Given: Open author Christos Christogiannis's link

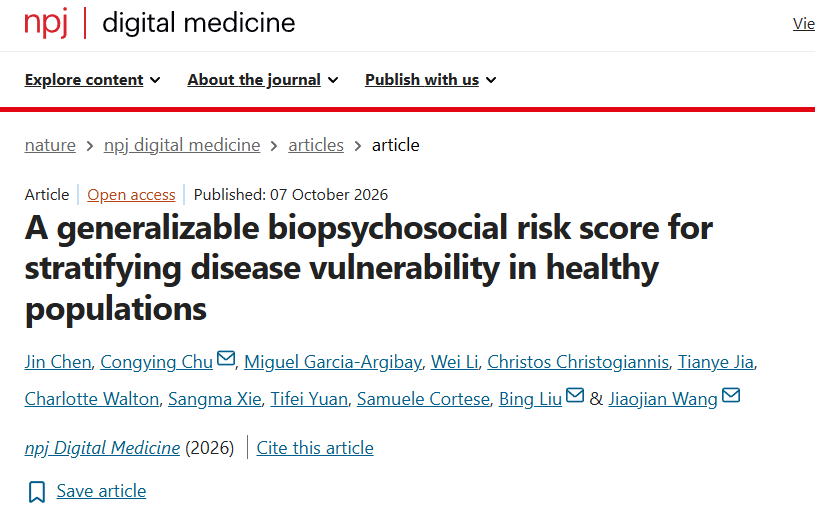Looking at the screenshot, I should (578, 362).
